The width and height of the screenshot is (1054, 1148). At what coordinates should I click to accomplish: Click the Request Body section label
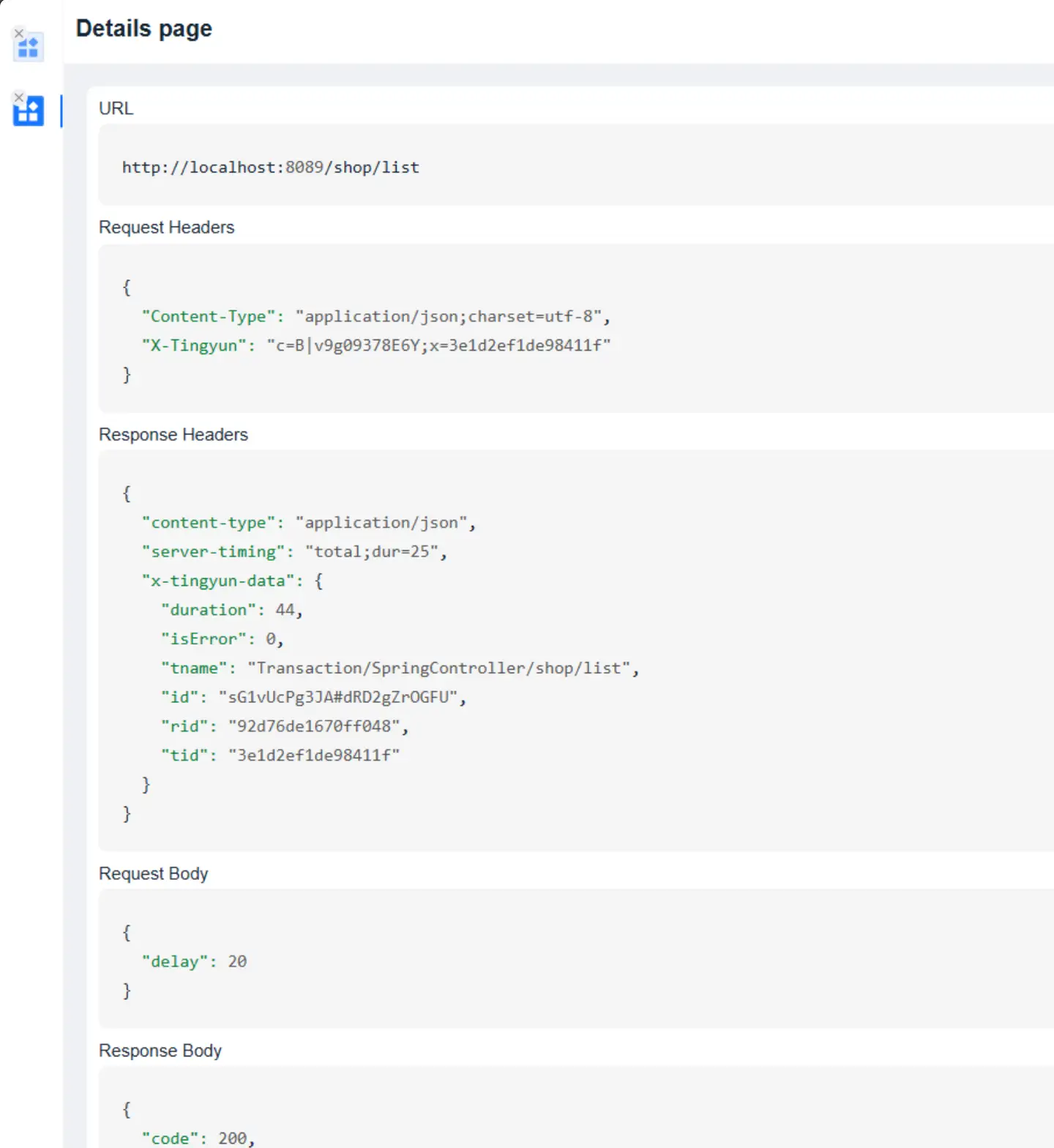tap(153, 874)
